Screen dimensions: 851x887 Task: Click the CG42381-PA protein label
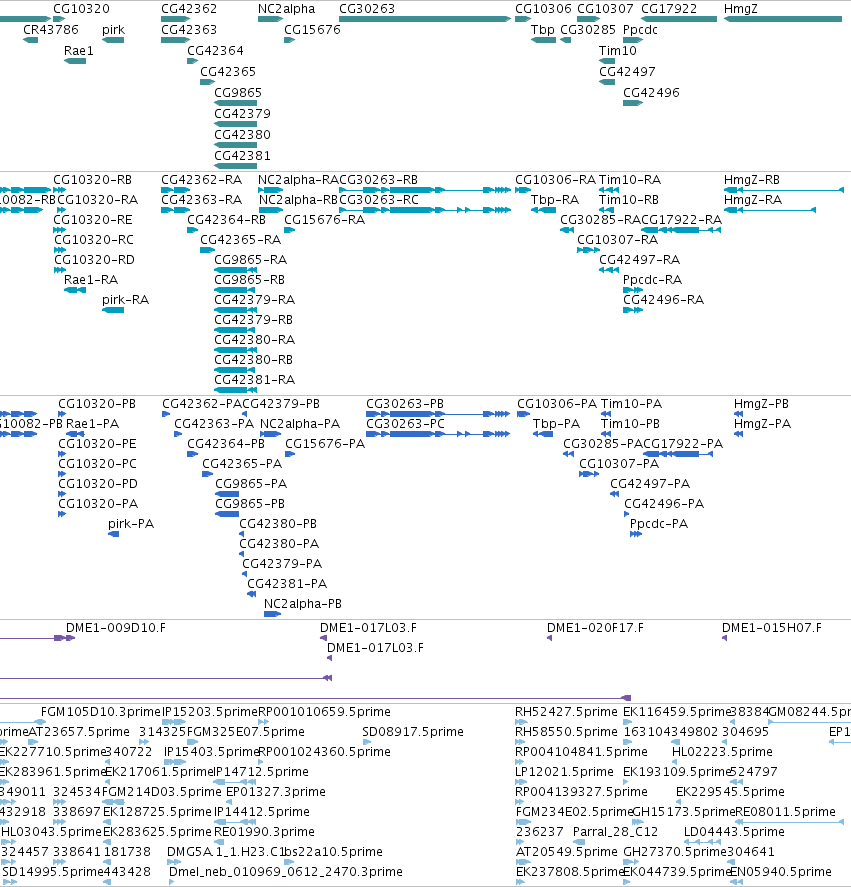[x=287, y=583]
